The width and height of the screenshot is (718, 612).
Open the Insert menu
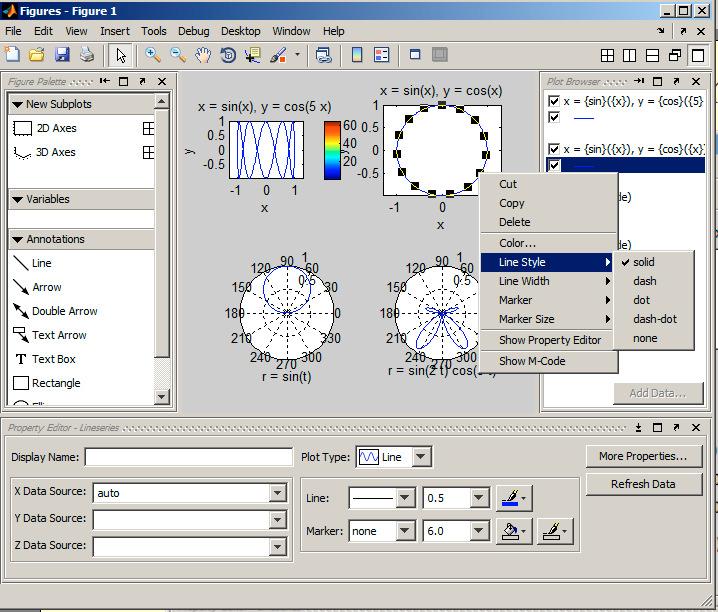(115, 31)
